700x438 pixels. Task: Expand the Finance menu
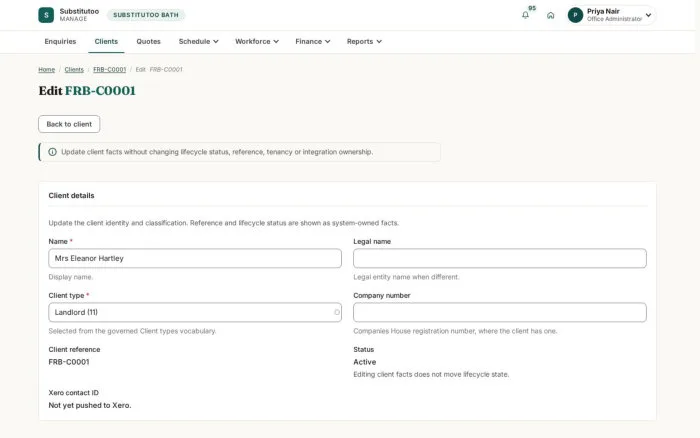[312, 42]
